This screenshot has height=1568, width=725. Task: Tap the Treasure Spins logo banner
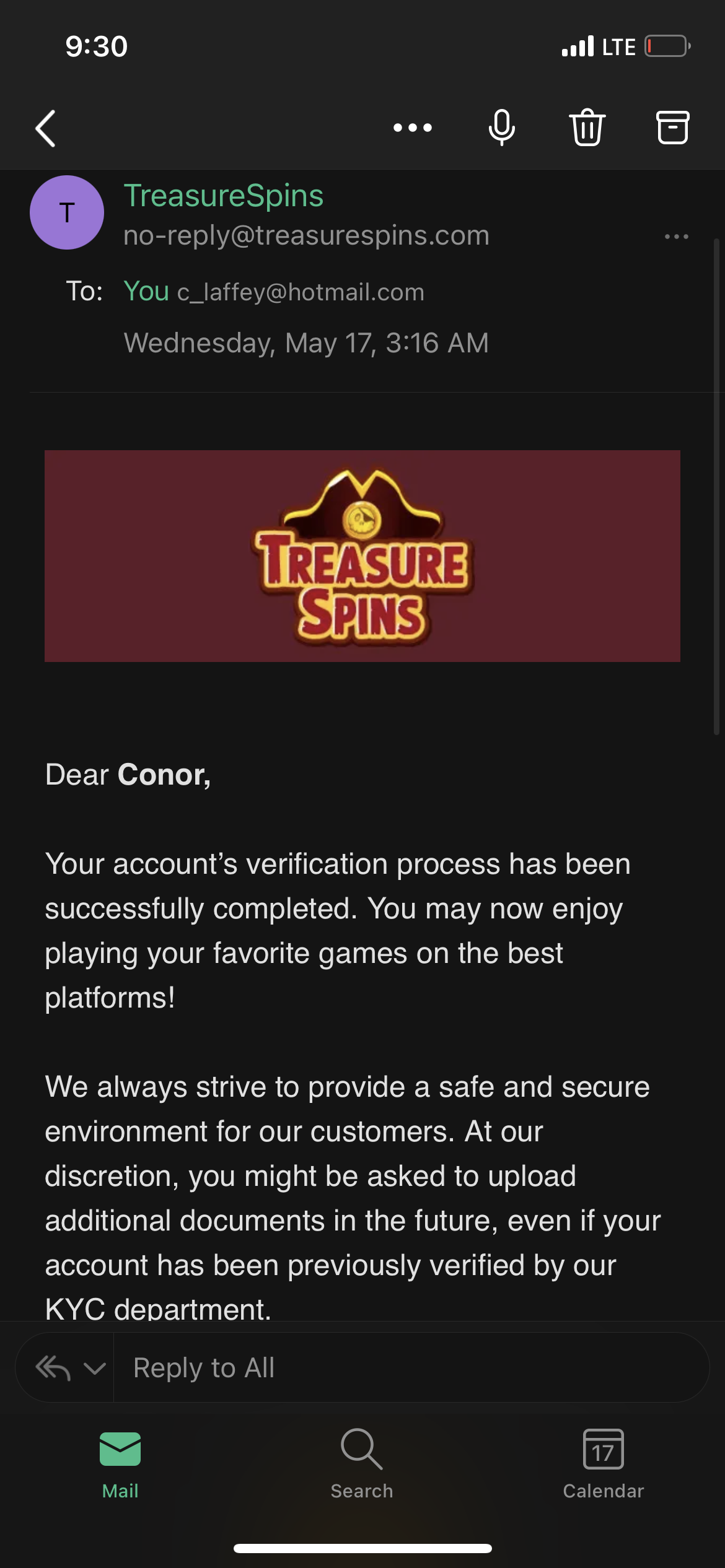click(x=362, y=556)
